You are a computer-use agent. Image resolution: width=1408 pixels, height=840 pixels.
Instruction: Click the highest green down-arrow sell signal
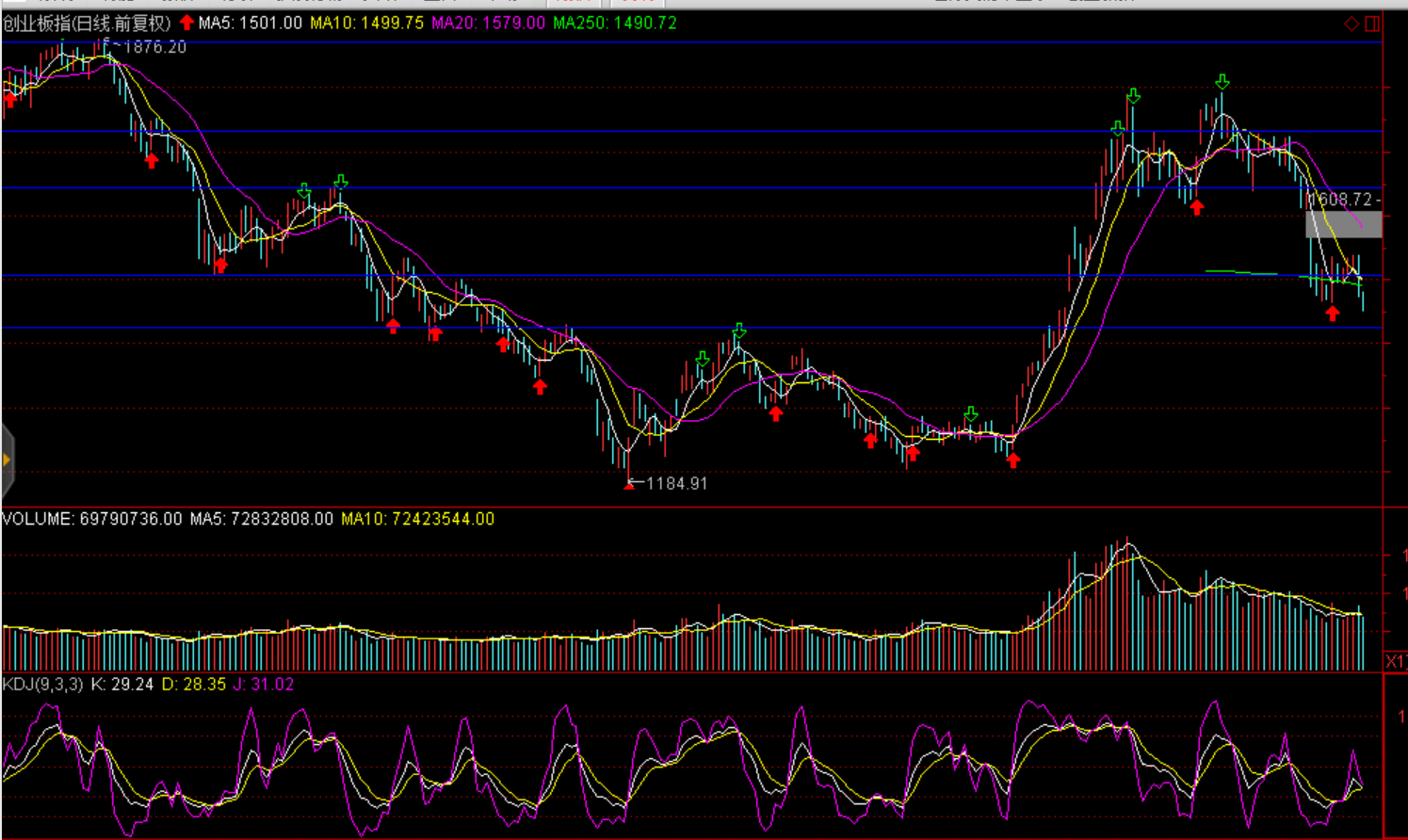(x=1222, y=82)
